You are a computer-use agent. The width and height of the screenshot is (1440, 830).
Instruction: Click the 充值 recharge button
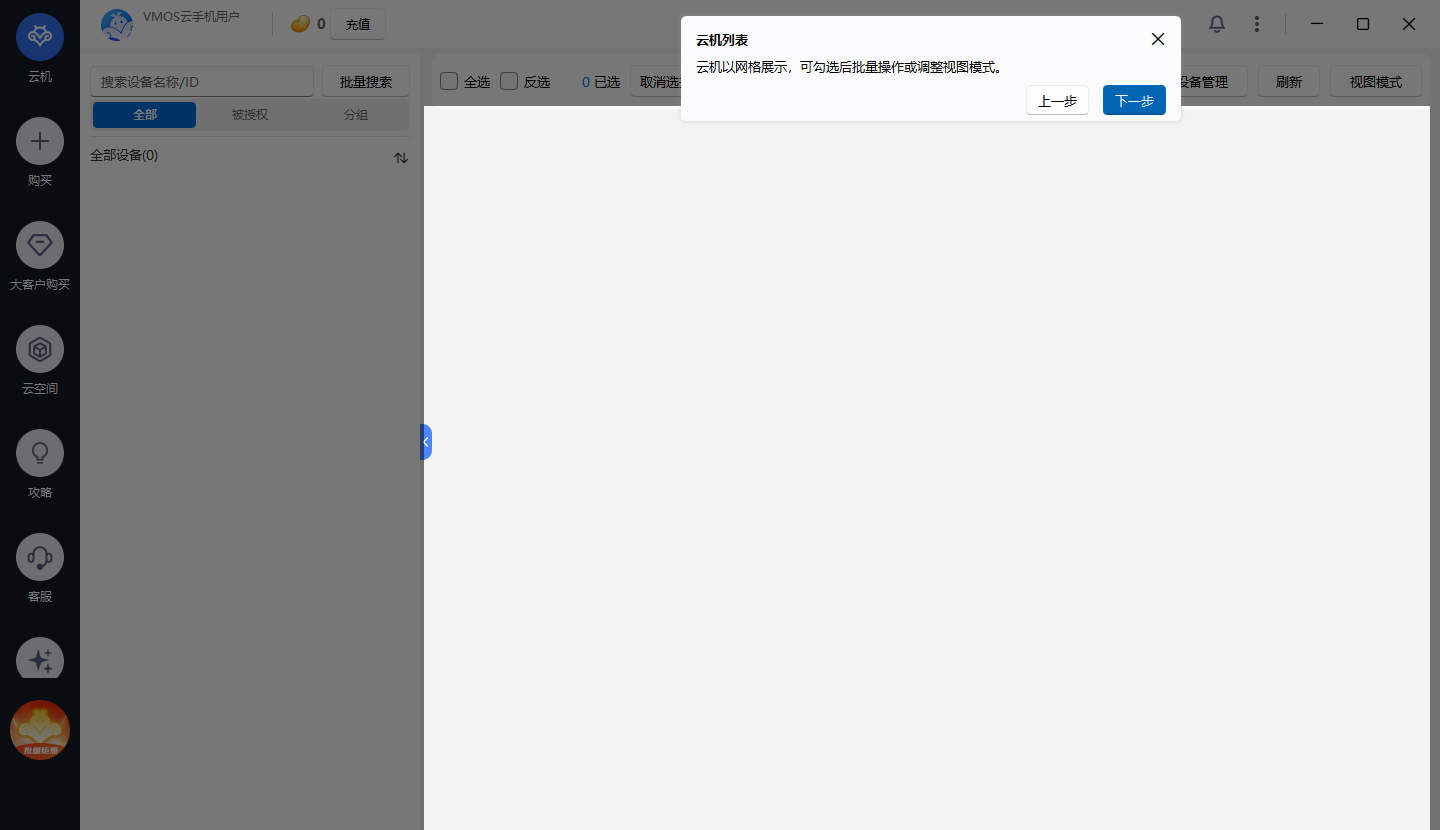tap(358, 24)
